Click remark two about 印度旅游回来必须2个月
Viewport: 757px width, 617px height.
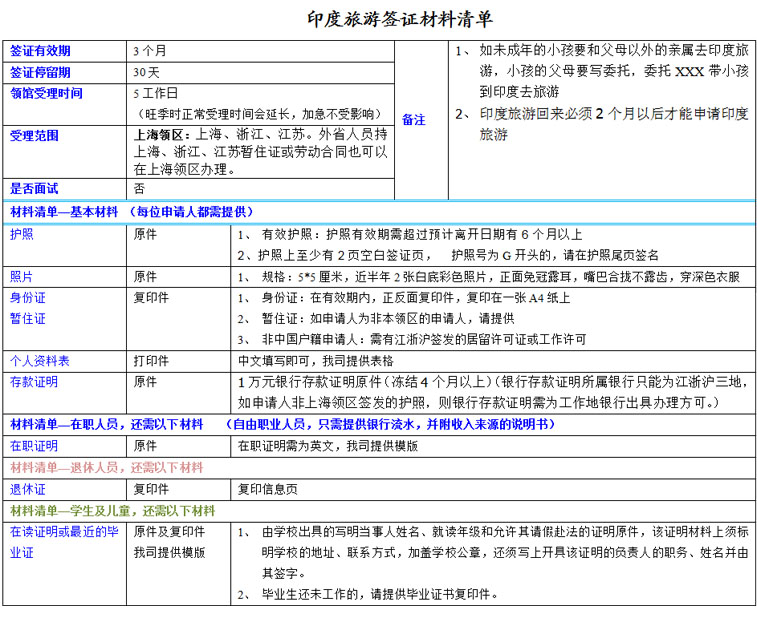pyautogui.click(x=602, y=124)
